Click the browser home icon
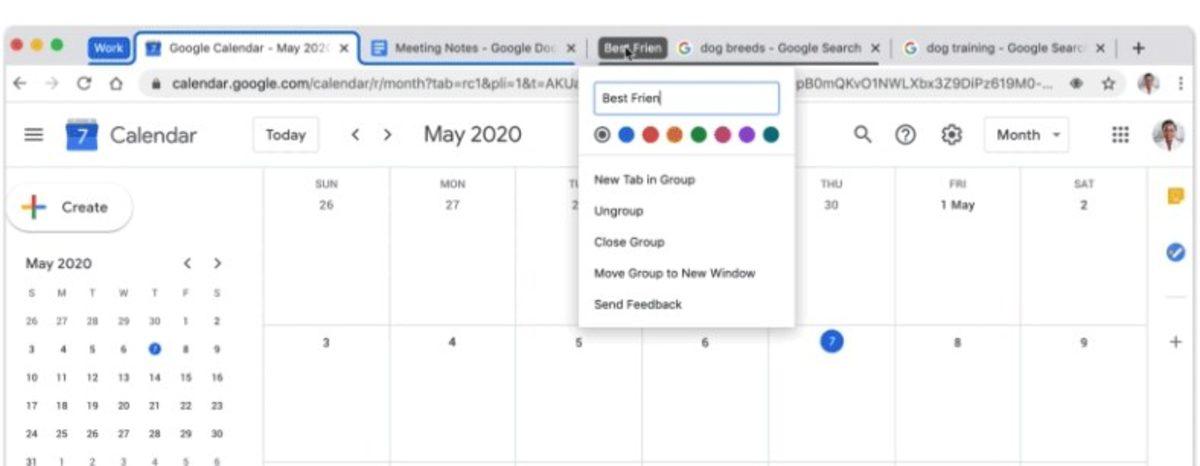 116,85
